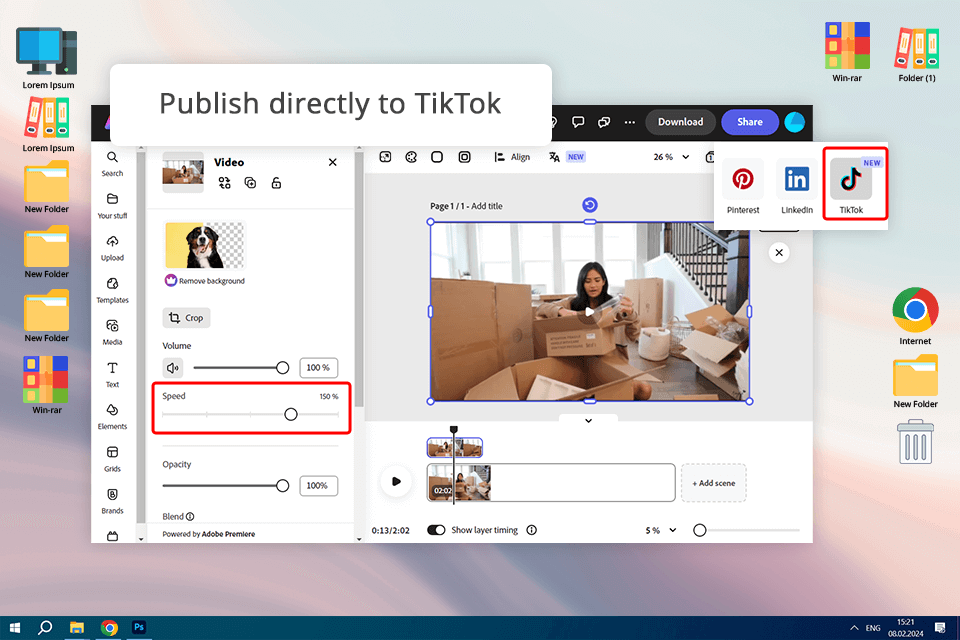
Task: Select Pinterest share option
Action: click(x=743, y=186)
